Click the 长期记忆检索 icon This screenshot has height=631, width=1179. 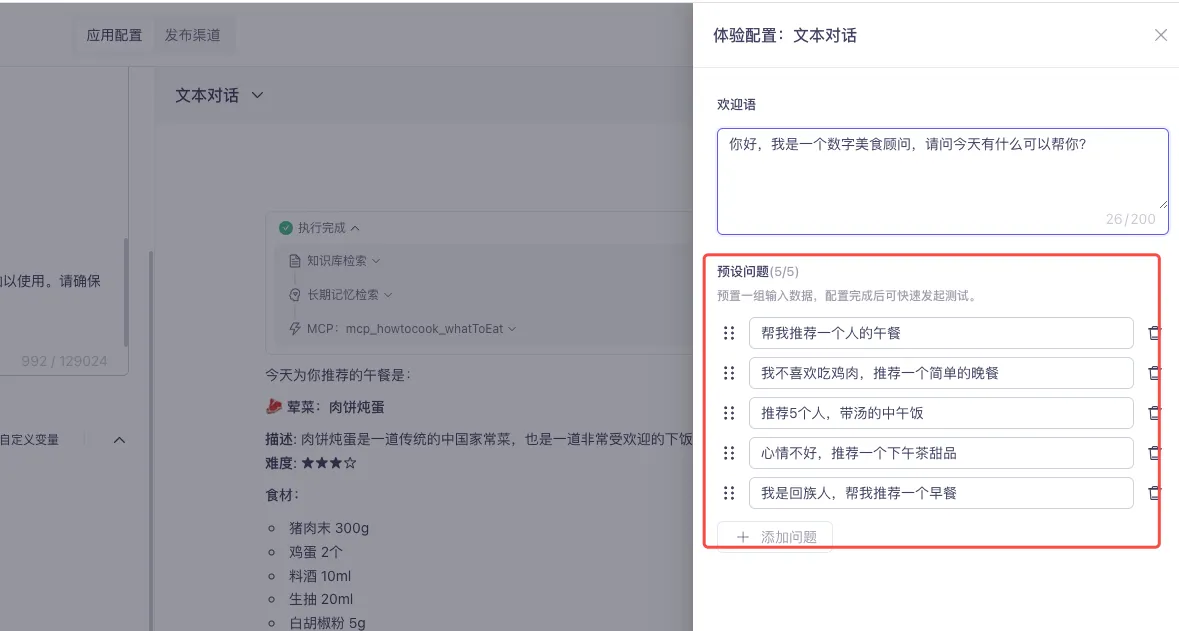click(295, 295)
